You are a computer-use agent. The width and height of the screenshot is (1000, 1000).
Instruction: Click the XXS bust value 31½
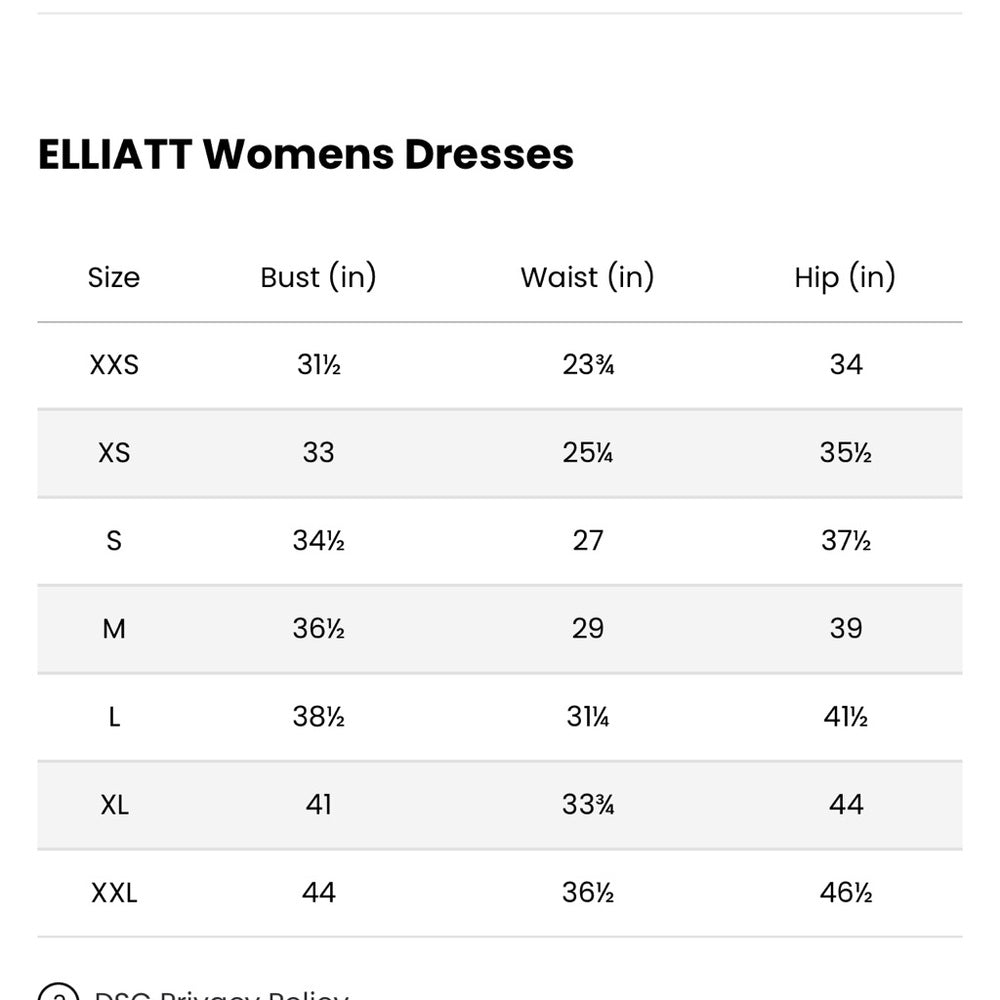coord(319,365)
